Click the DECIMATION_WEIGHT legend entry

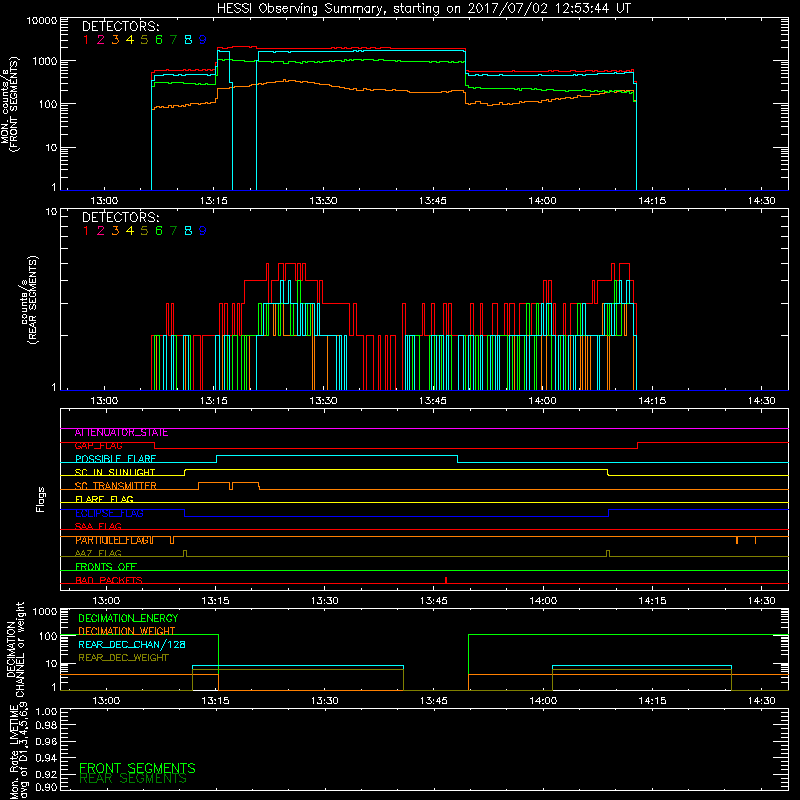[x=127, y=632]
